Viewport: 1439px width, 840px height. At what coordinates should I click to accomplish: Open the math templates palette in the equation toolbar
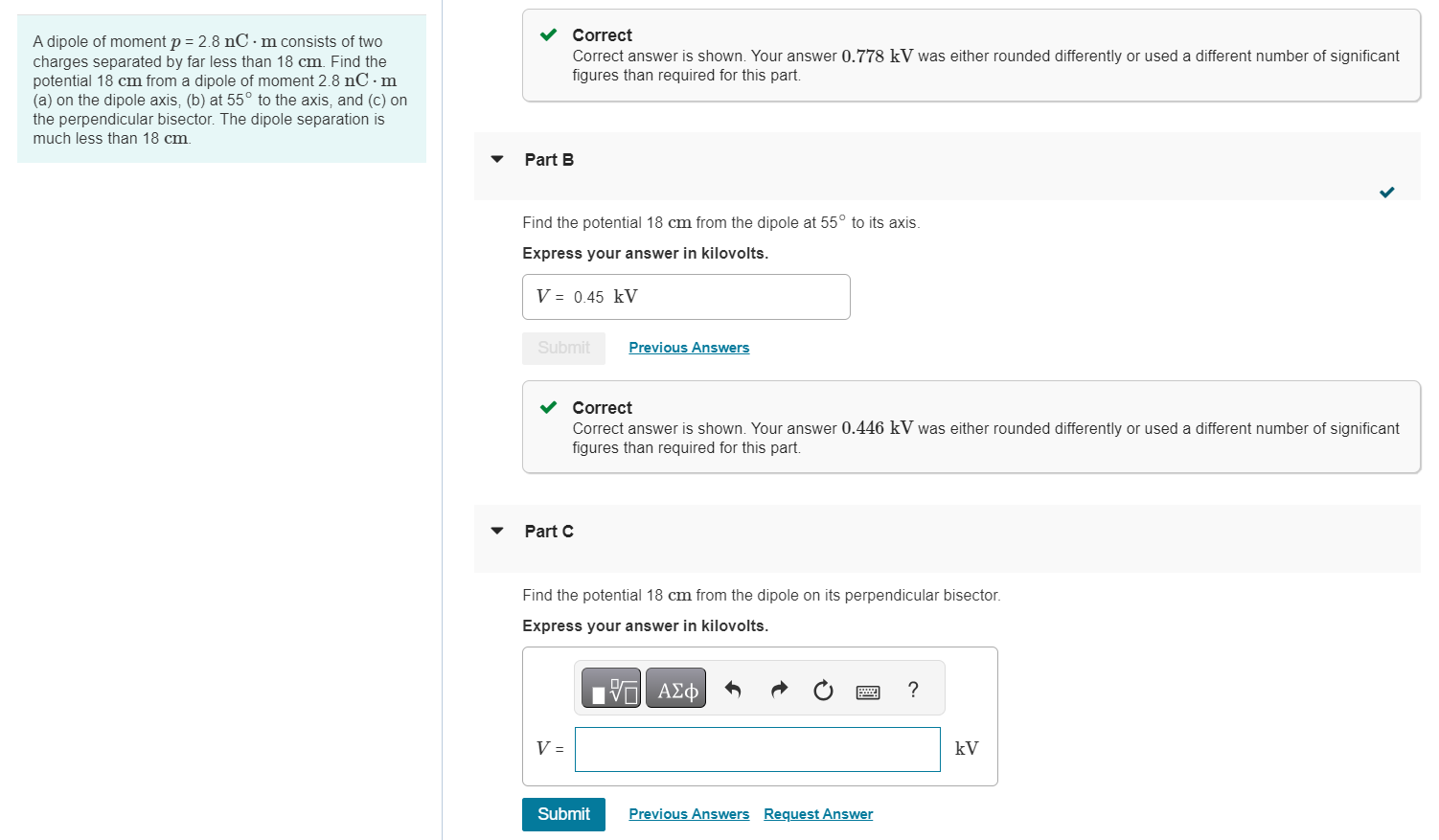click(610, 687)
